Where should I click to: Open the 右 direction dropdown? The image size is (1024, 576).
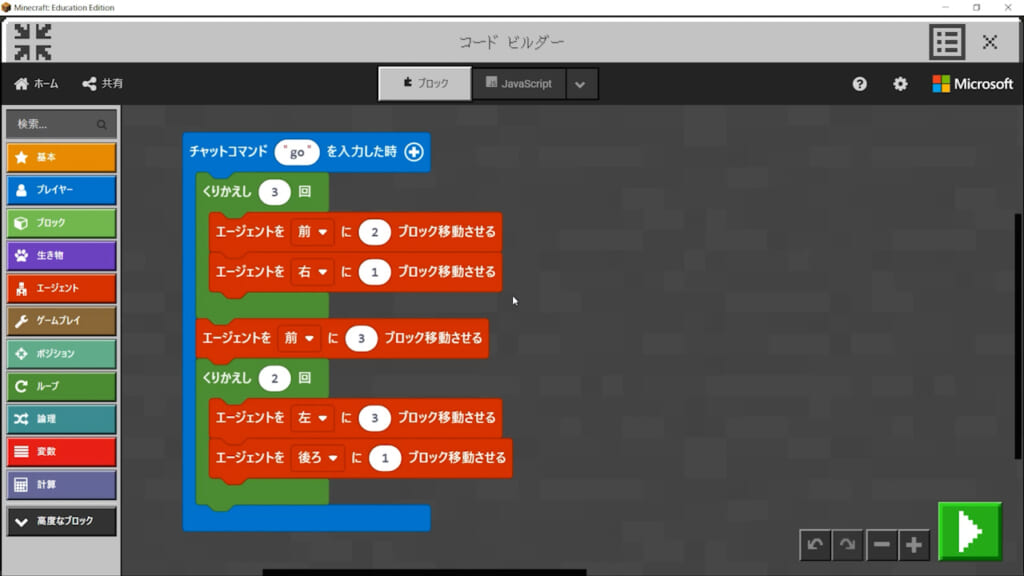312,271
